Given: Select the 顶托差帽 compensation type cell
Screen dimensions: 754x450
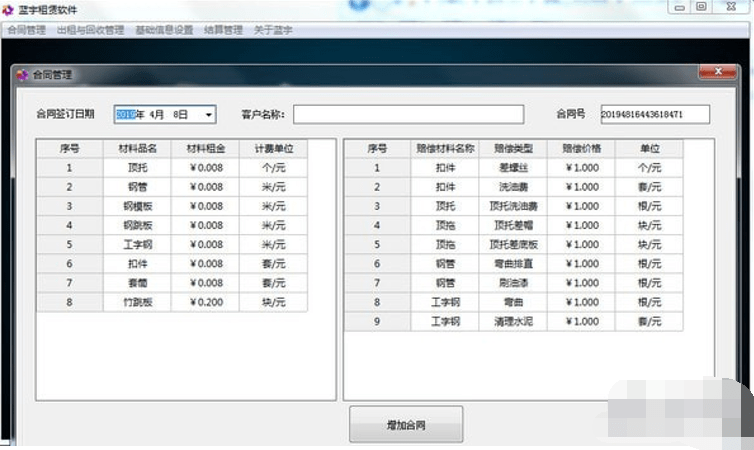Looking at the screenshot, I should click(513, 225).
